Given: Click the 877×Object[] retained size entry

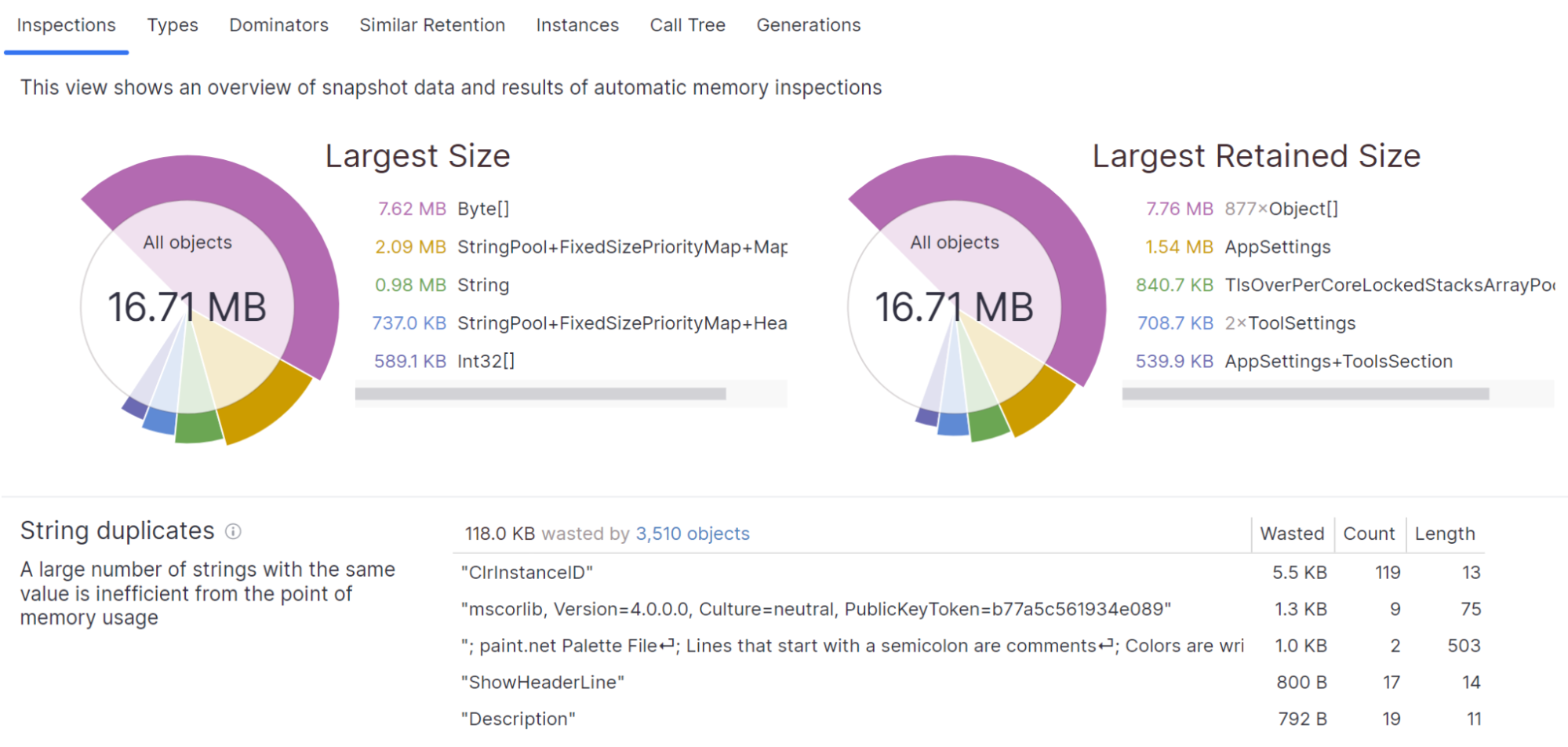Looking at the screenshot, I should 1281,209.
